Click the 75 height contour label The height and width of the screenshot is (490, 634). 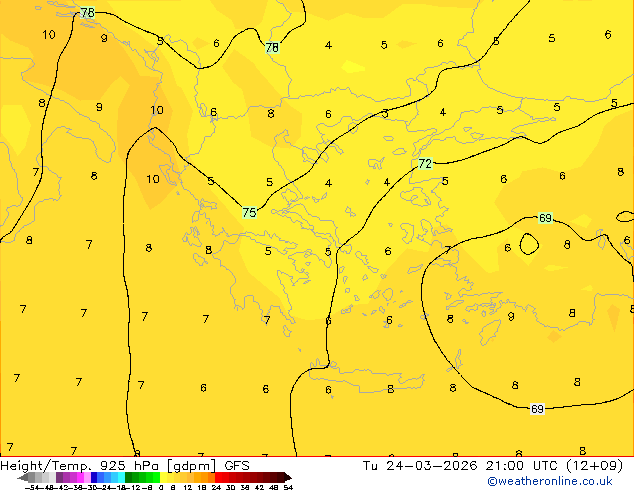pyautogui.click(x=249, y=212)
